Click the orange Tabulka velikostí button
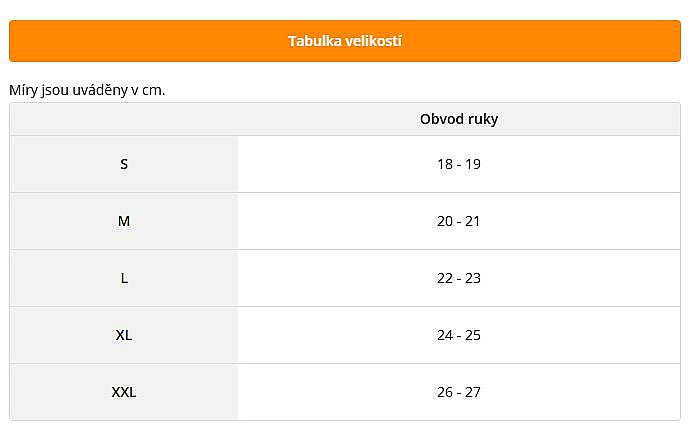Screen dimensions: 692x430 coord(345,41)
